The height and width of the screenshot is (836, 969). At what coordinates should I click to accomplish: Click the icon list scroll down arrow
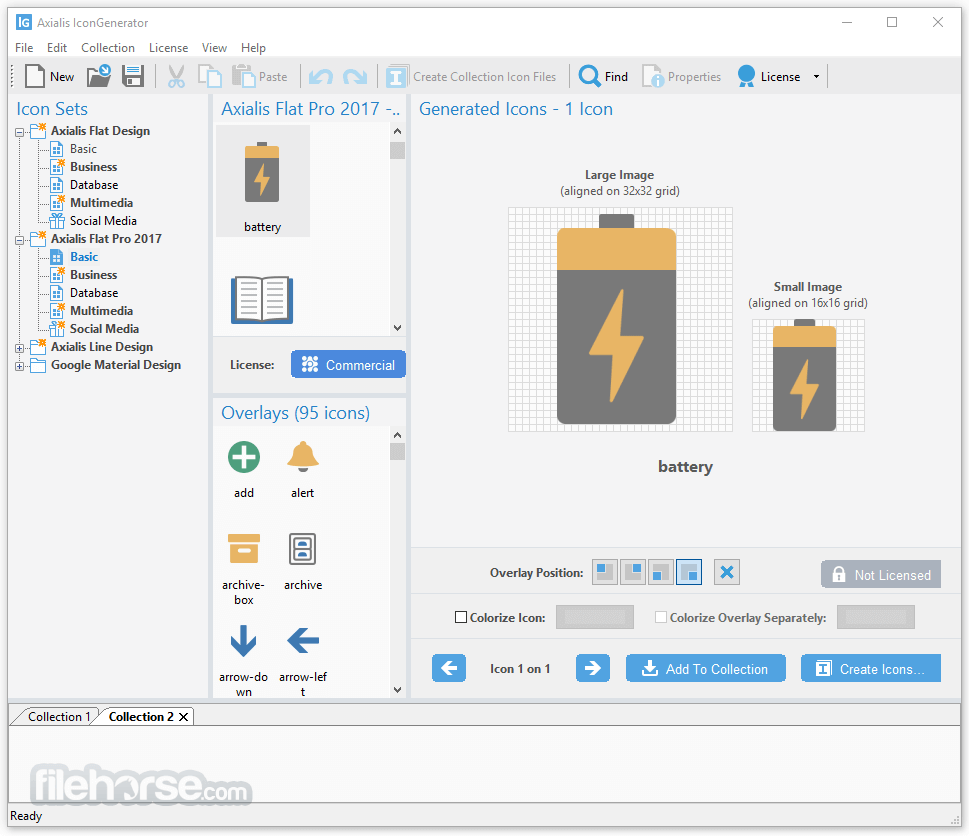(x=397, y=327)
